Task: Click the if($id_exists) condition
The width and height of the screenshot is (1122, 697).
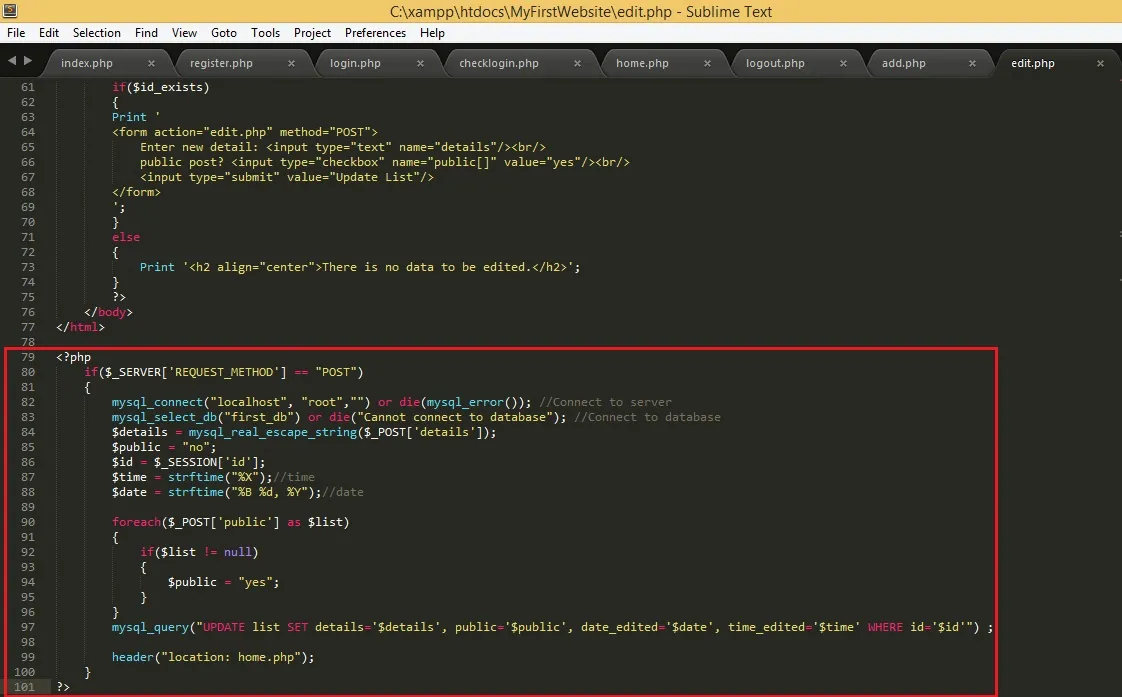Action: 161,87
